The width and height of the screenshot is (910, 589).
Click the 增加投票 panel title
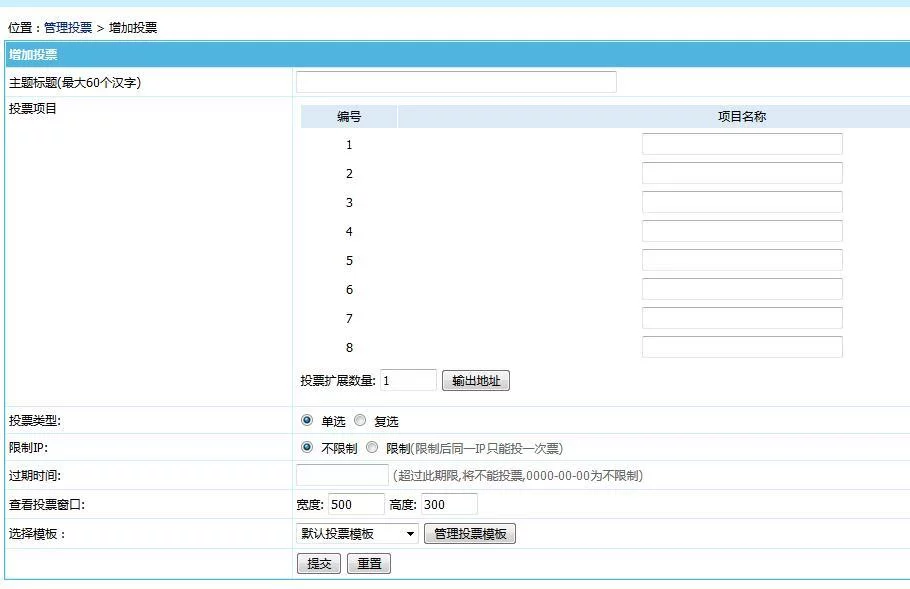point(33,55)
